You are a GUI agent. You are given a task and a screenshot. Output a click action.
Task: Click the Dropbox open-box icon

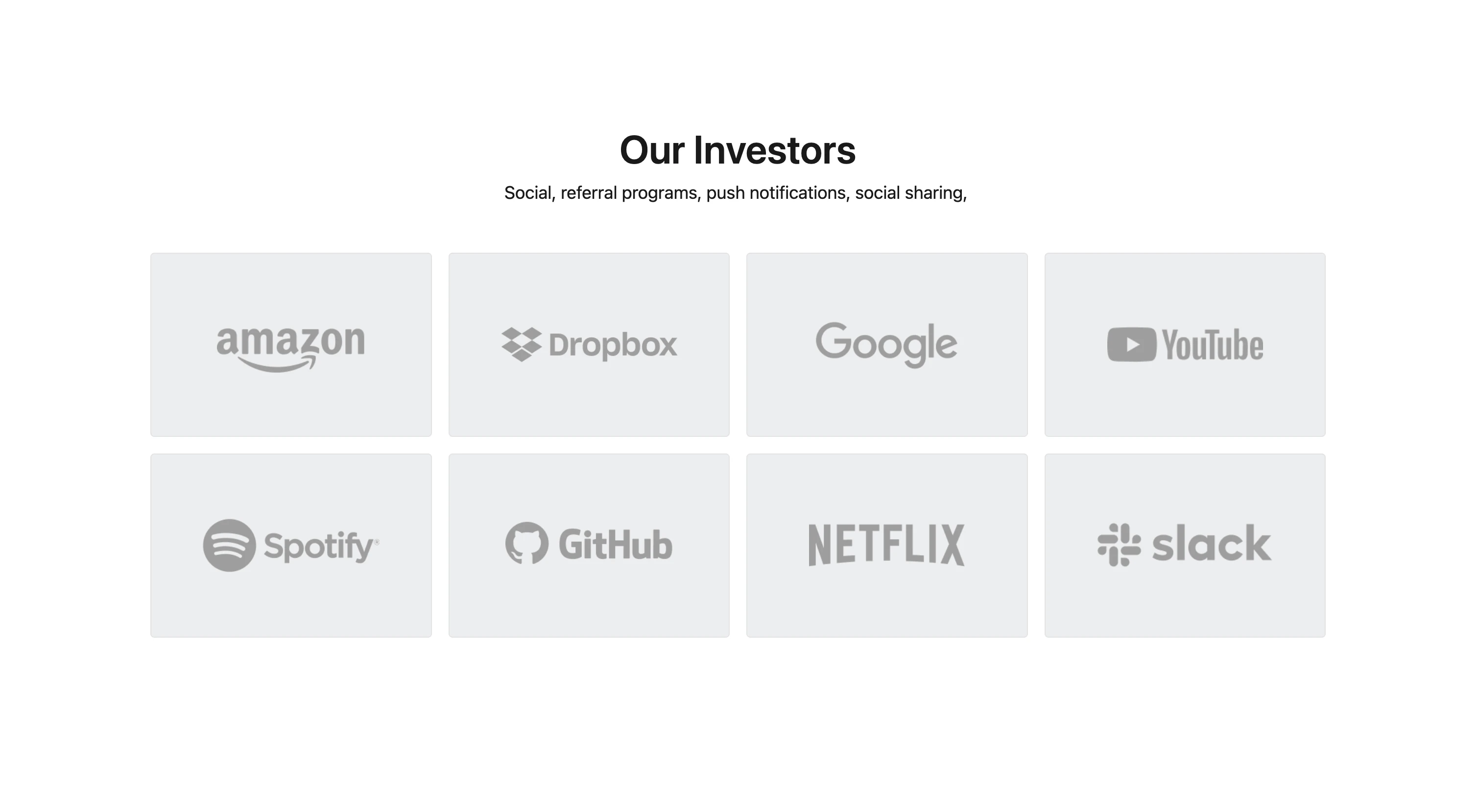(522, 344)
